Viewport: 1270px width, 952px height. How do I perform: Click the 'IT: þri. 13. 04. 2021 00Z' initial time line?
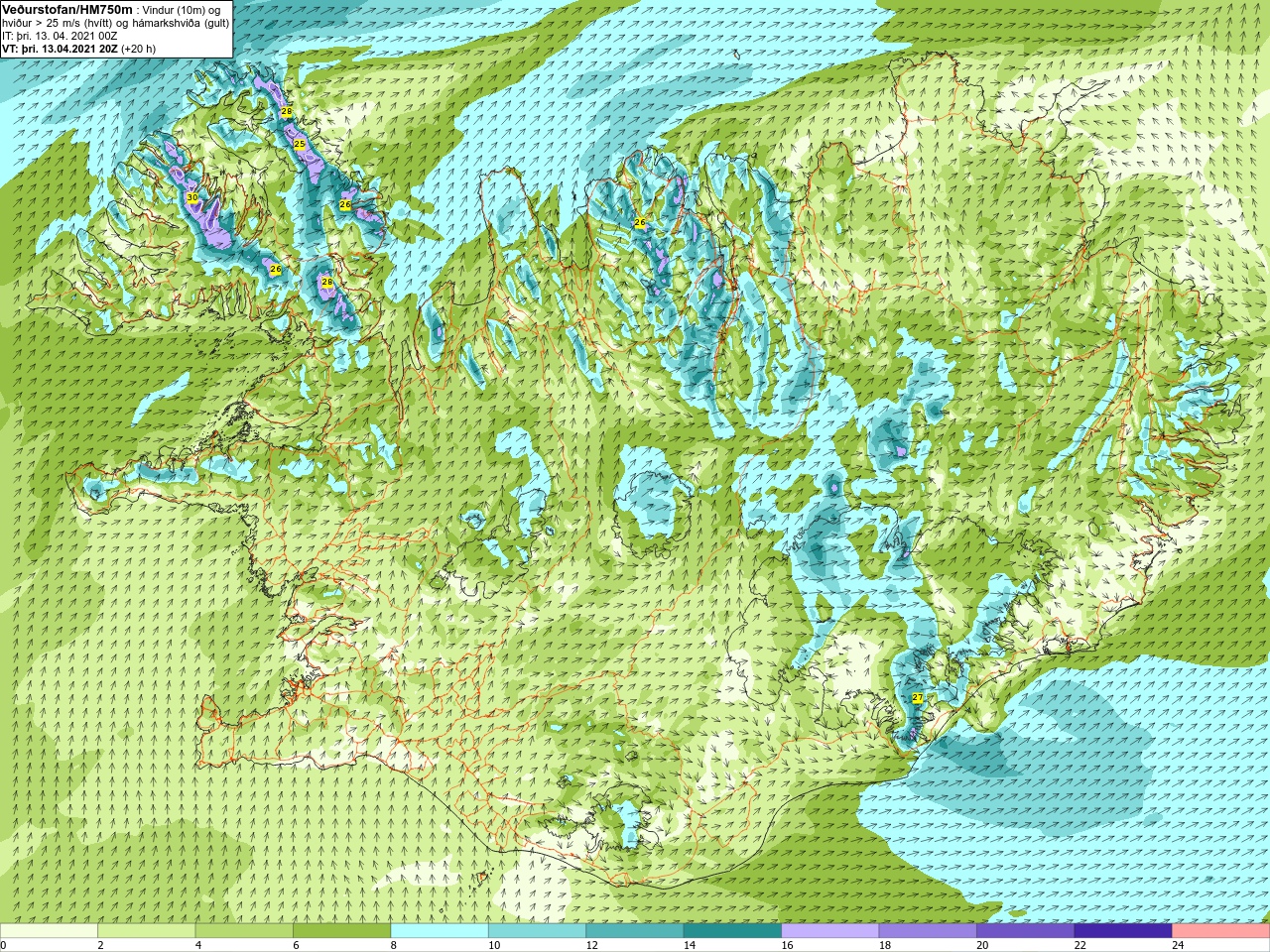pyautogui.click(x=60, y=36)
